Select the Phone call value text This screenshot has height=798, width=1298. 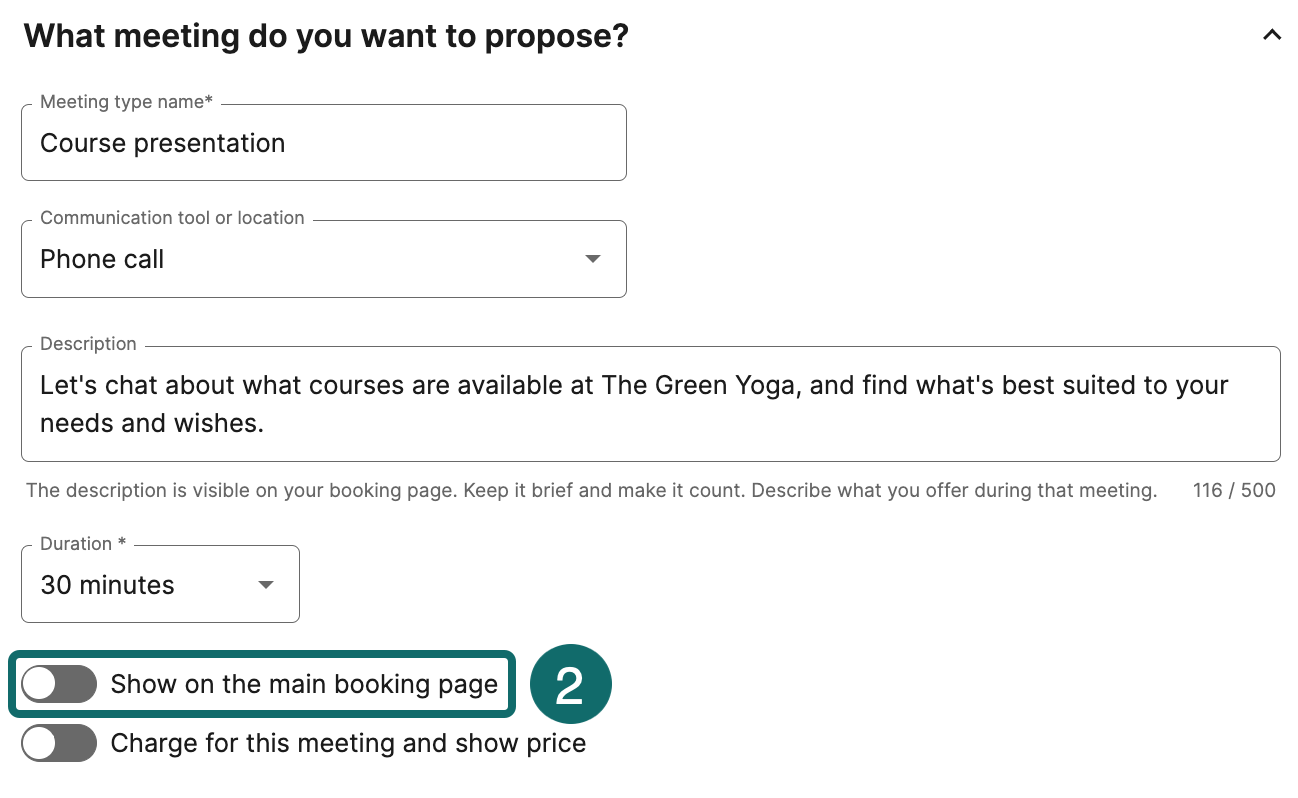tap(102, 259)
